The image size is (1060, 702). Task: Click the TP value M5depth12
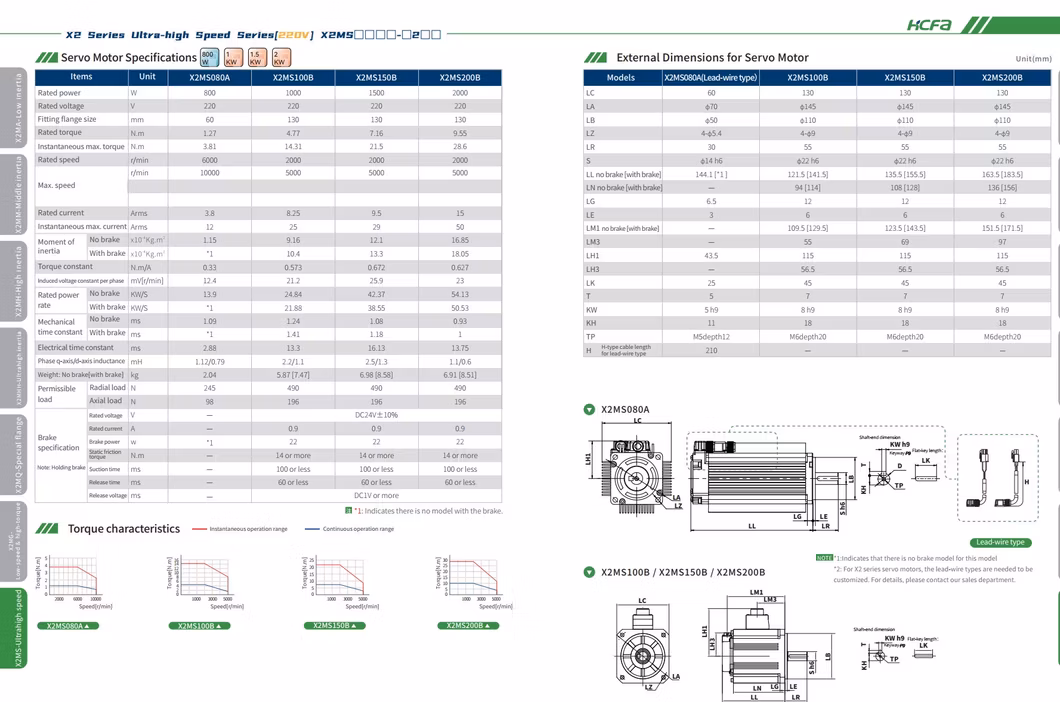(711, 337)
